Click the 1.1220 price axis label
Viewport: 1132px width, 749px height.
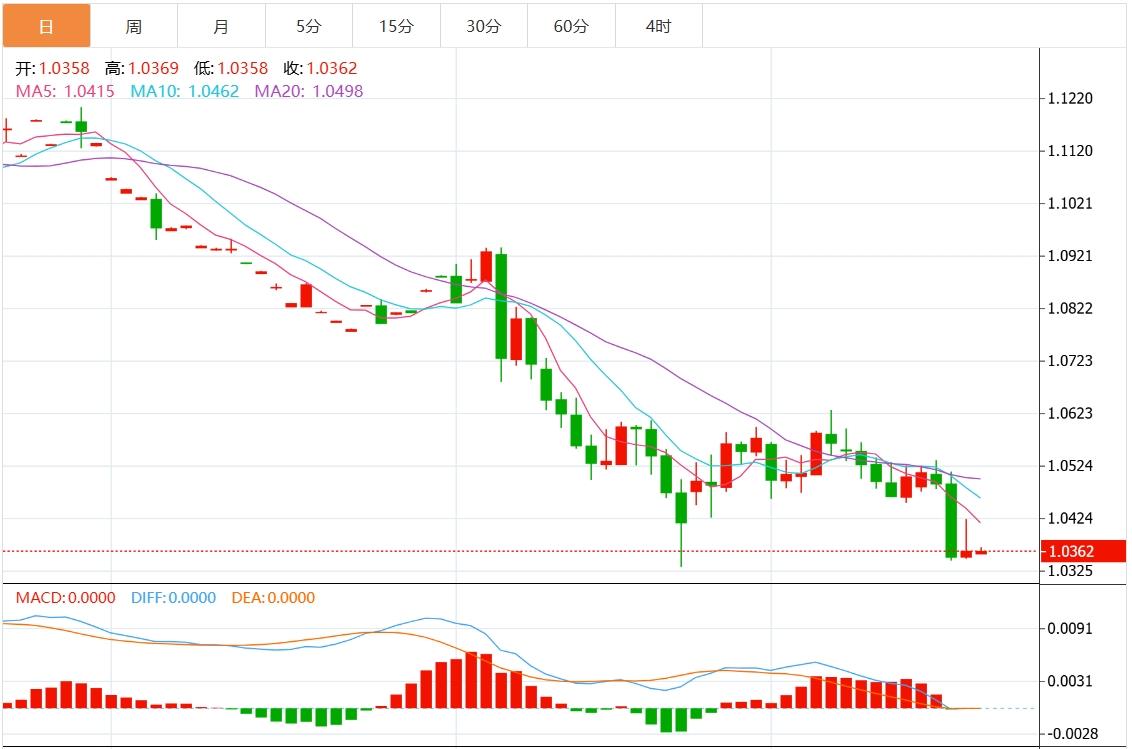1069,99
